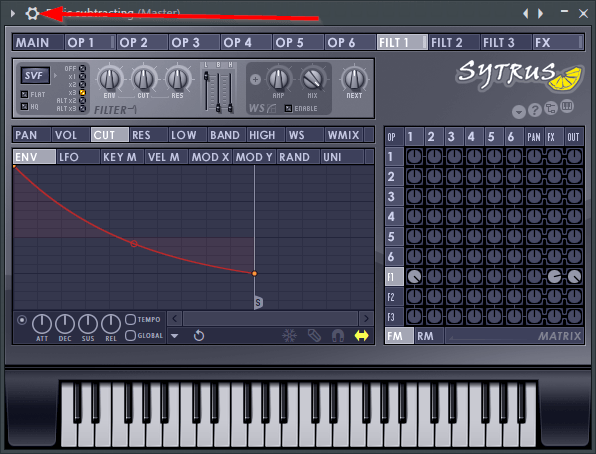Click the filter CUT knob
596x454 pixels.
coord(143,78)
